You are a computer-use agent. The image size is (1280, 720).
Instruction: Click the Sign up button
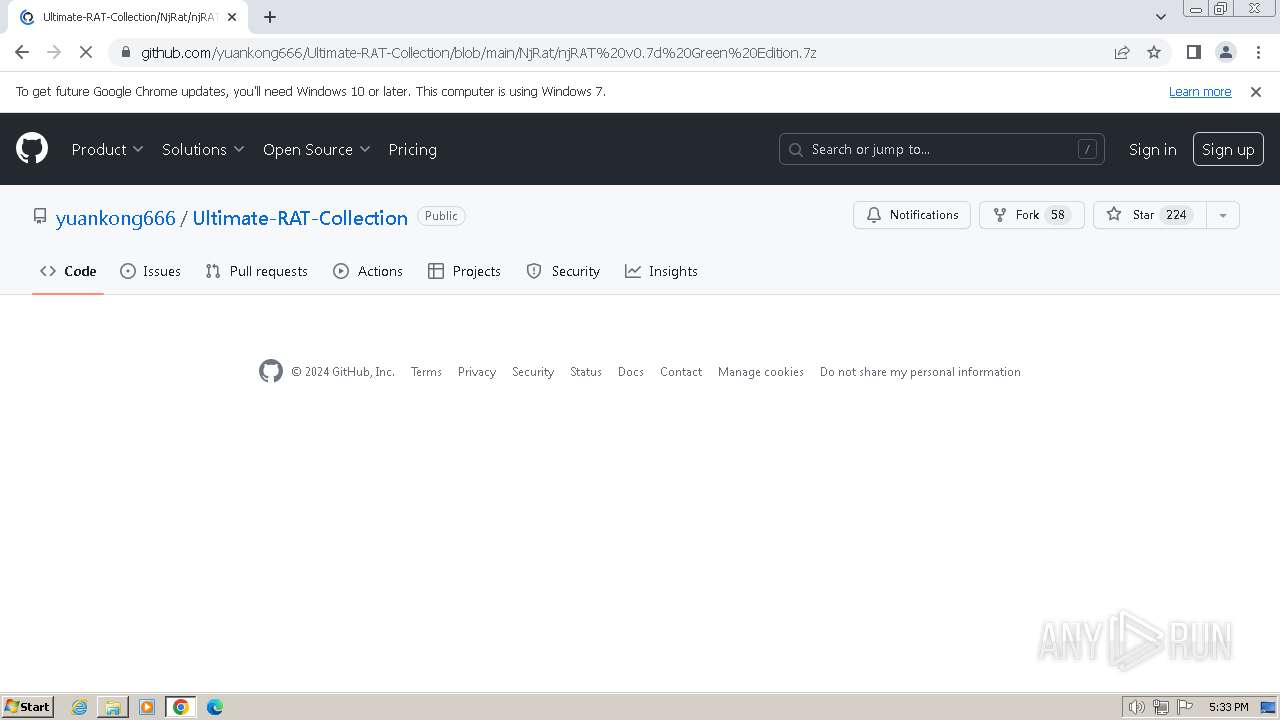pos(1228,149)
